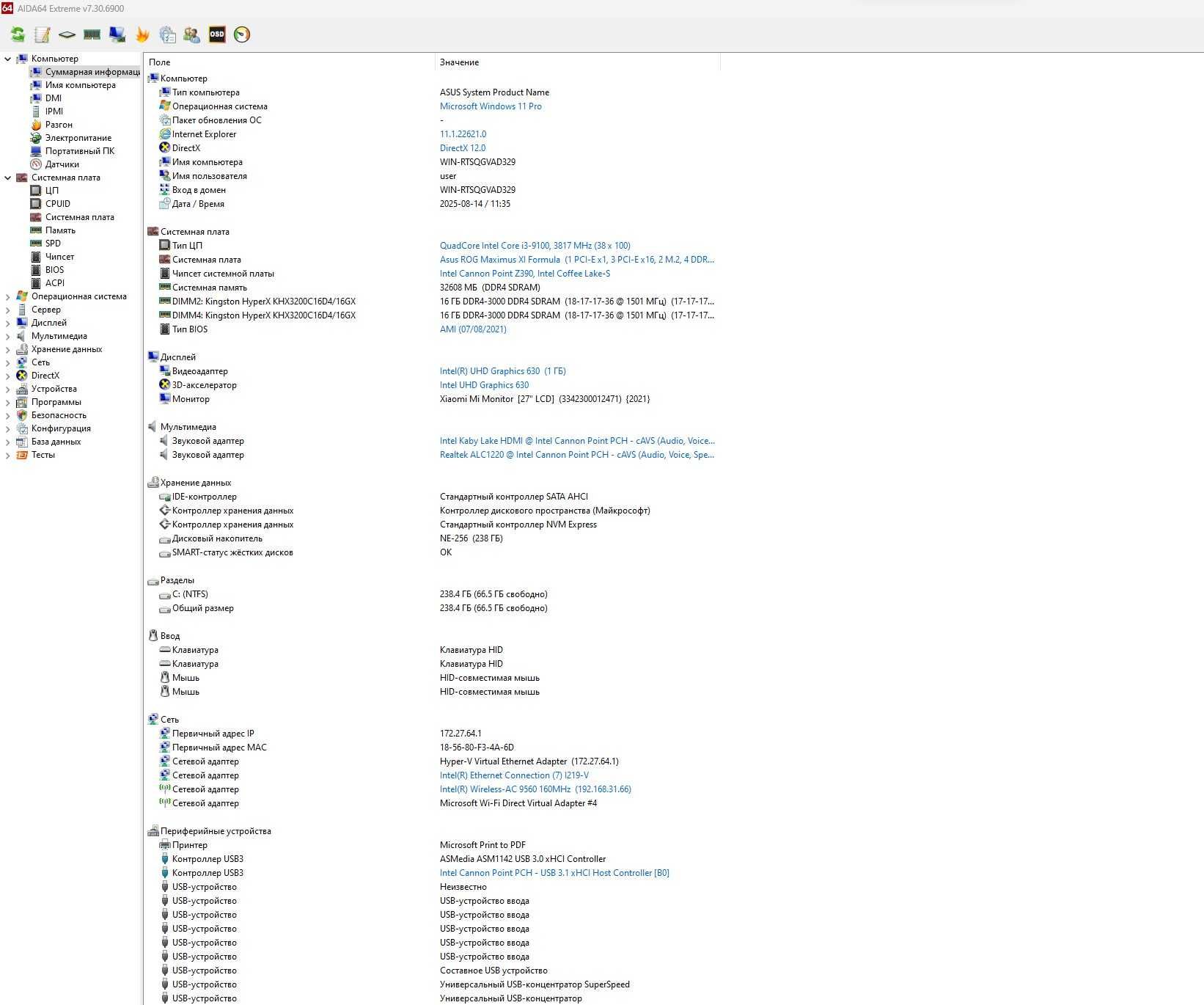The image size is (1204, 1005).
Task: Select Чипсет tree item
Action: [x=59, y=257]
